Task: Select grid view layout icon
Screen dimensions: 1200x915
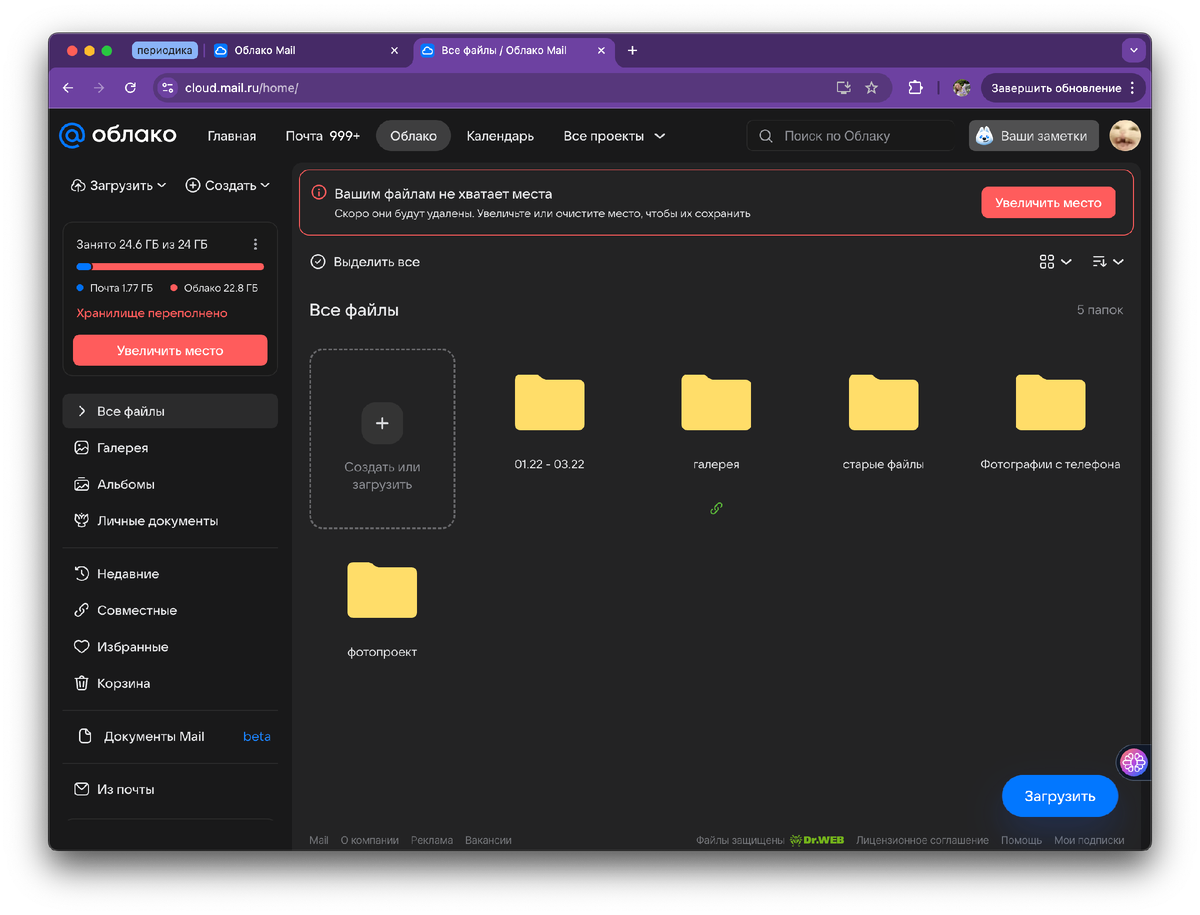Action: point(1048,261)
